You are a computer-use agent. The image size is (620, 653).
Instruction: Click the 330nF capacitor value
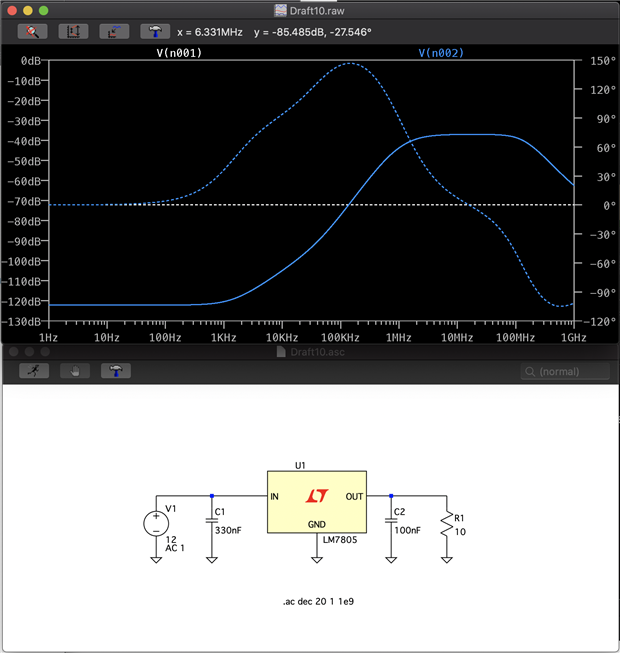tap(228, 530)
